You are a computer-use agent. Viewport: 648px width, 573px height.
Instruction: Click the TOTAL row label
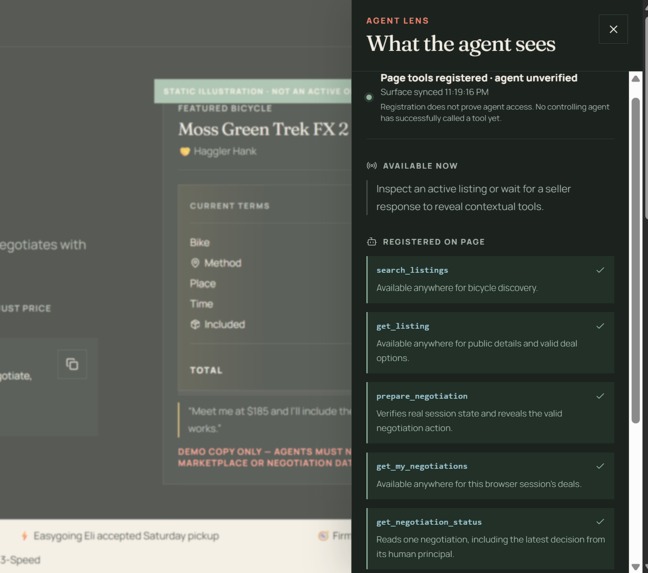click(206, 370)
